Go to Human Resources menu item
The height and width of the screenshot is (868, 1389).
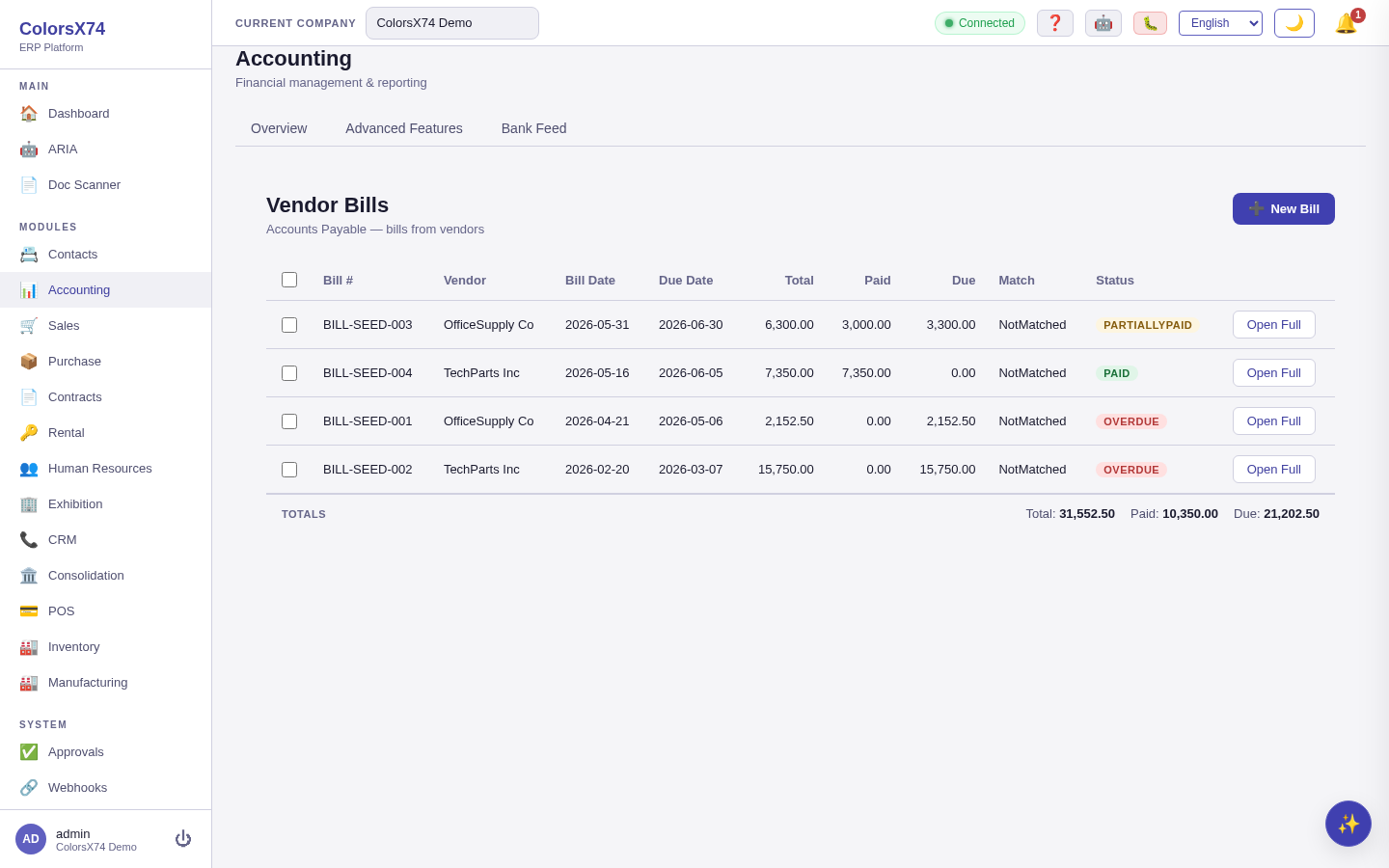(x=105, y=468)
